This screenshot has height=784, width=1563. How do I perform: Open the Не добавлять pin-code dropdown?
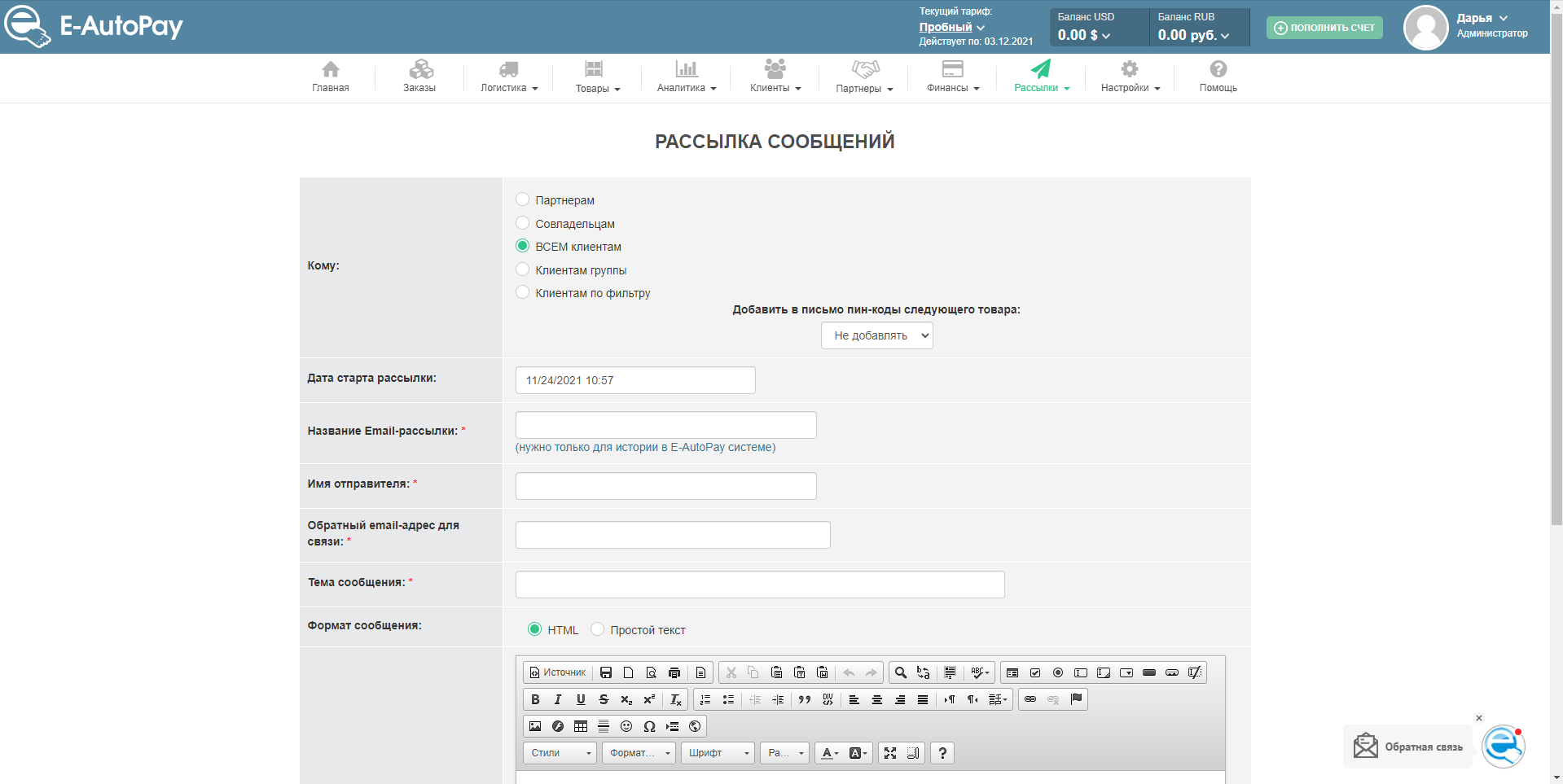[876, 335]
